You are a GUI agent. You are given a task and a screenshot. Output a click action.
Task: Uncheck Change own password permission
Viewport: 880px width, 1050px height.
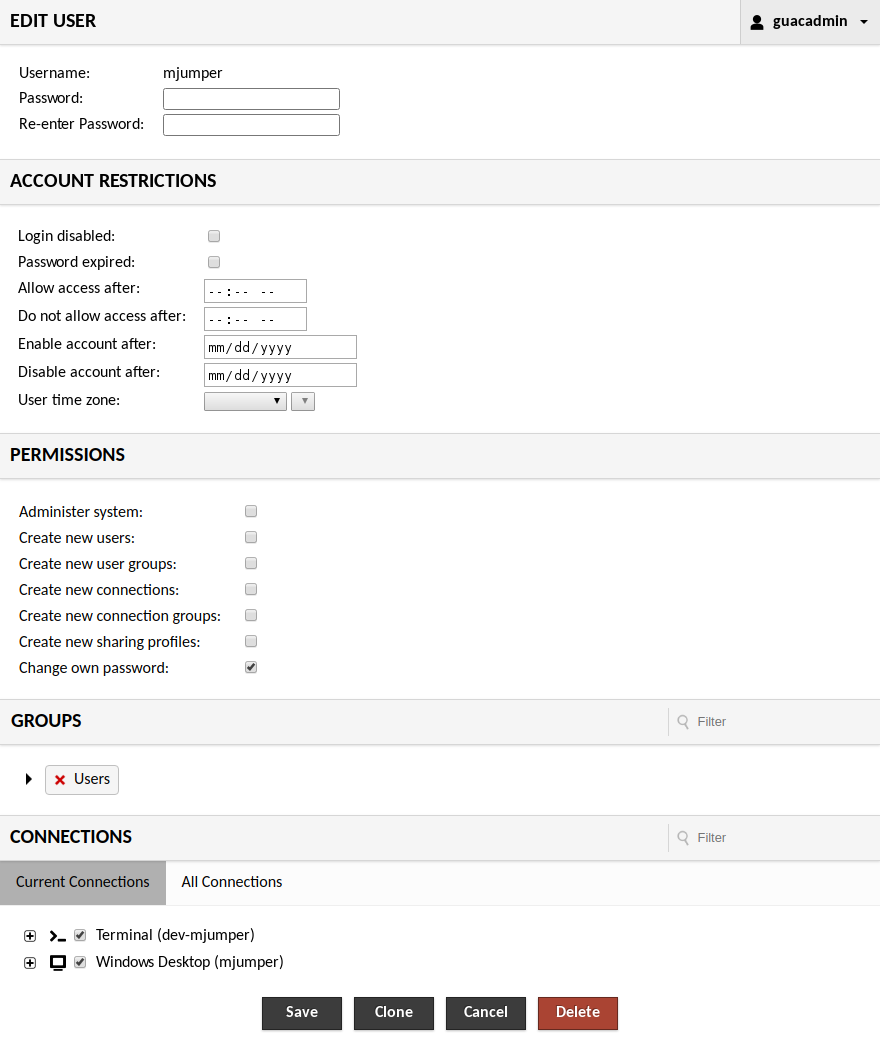point(251,667)
